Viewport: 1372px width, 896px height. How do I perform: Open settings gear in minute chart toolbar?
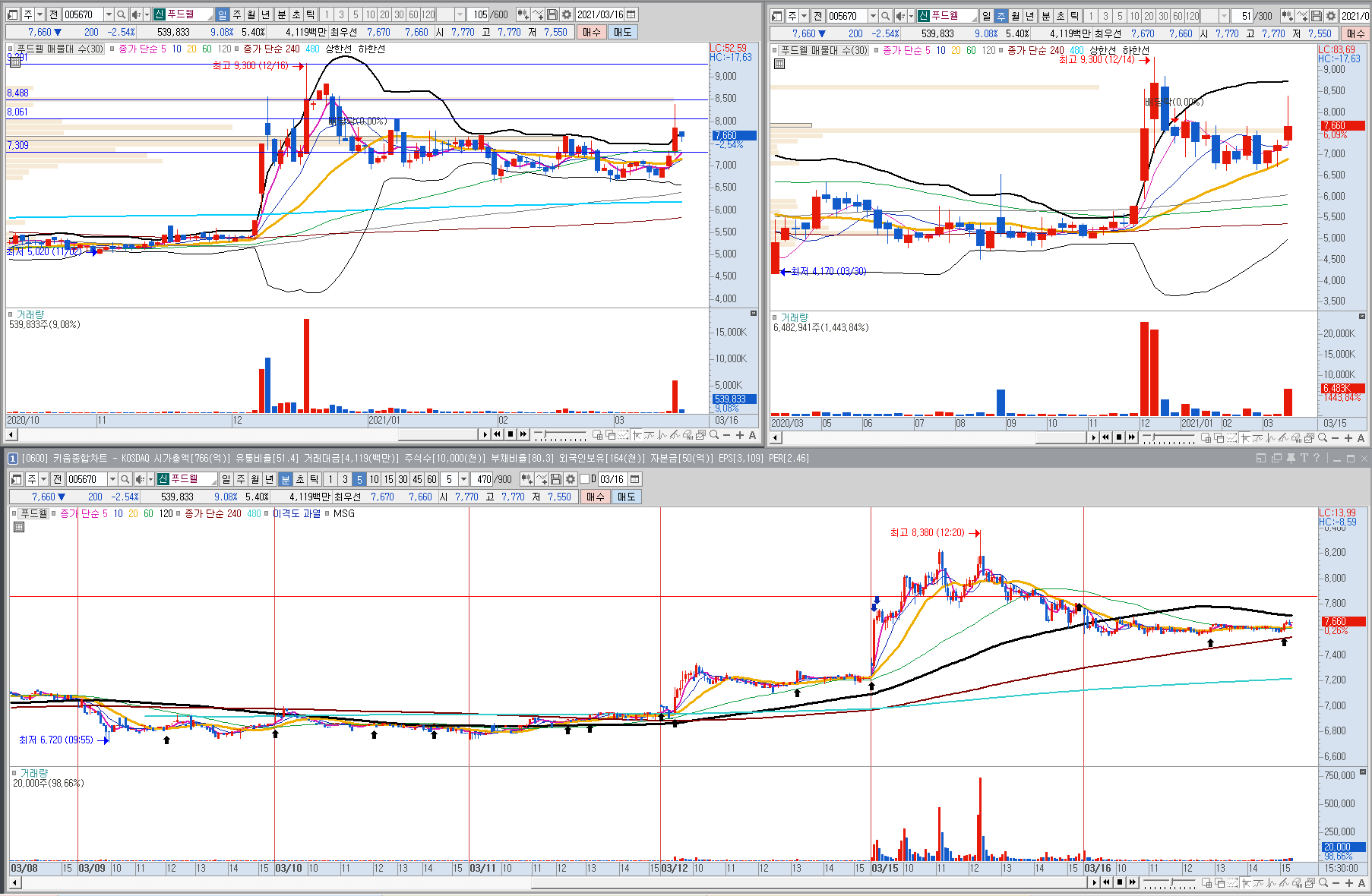pos(571,479)
